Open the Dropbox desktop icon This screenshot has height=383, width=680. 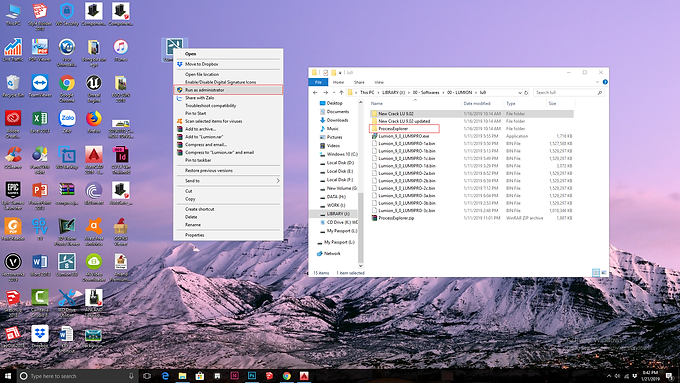40,337
